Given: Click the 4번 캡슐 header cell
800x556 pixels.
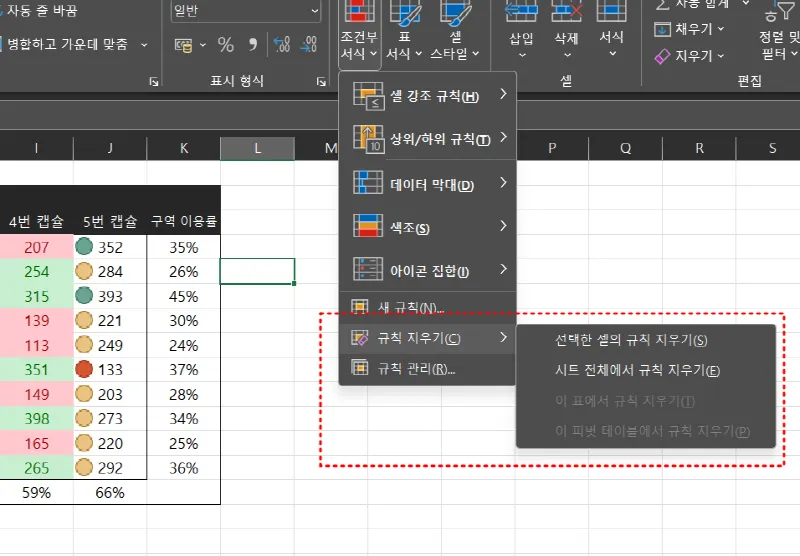Looking at the screenshot, I should tap(37, 221).
